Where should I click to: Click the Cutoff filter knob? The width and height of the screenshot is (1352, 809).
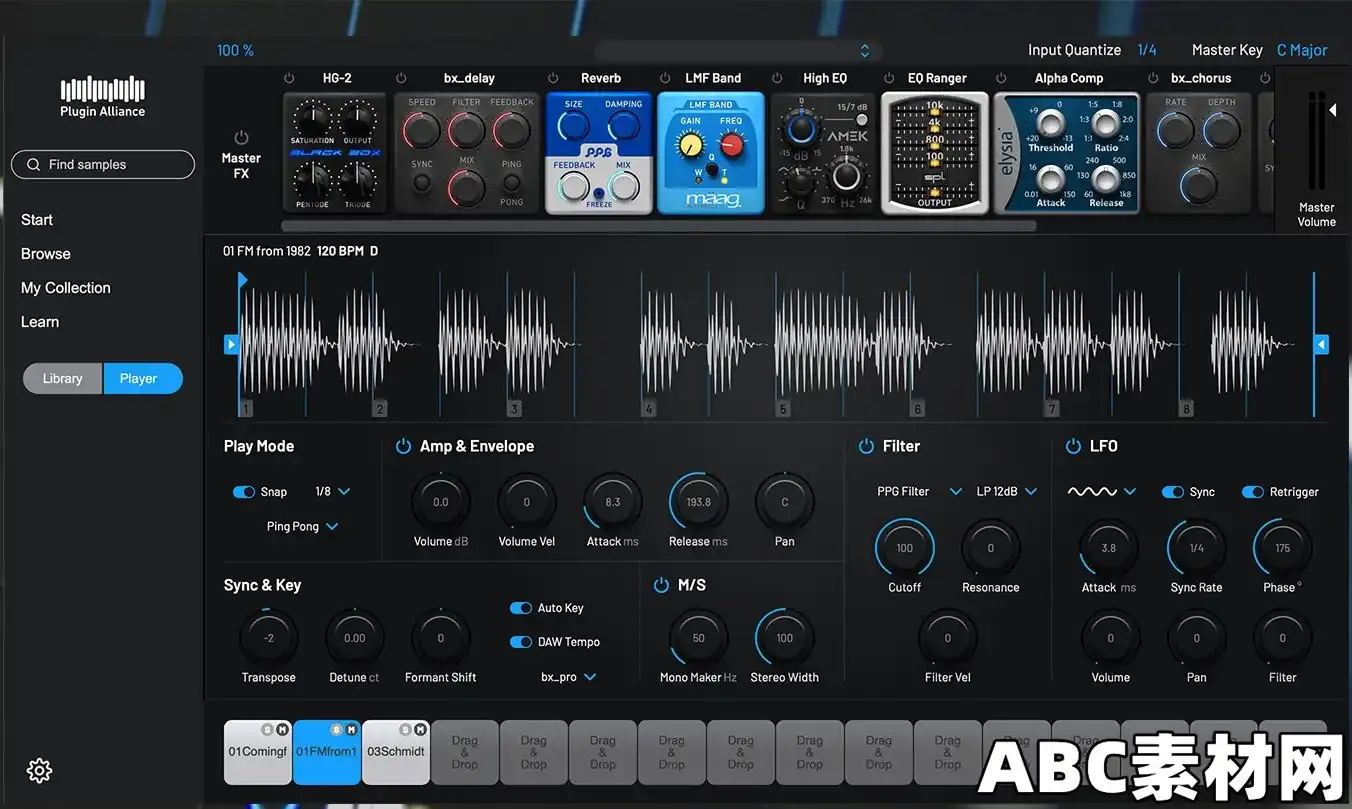pyautogui.click(x=904, y=548)
